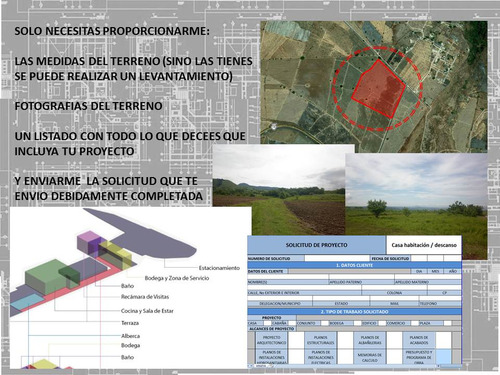Click the blank field beside 'NUMERO DE SOLICITUD'
500x375 pixels.
coord(337,258)
